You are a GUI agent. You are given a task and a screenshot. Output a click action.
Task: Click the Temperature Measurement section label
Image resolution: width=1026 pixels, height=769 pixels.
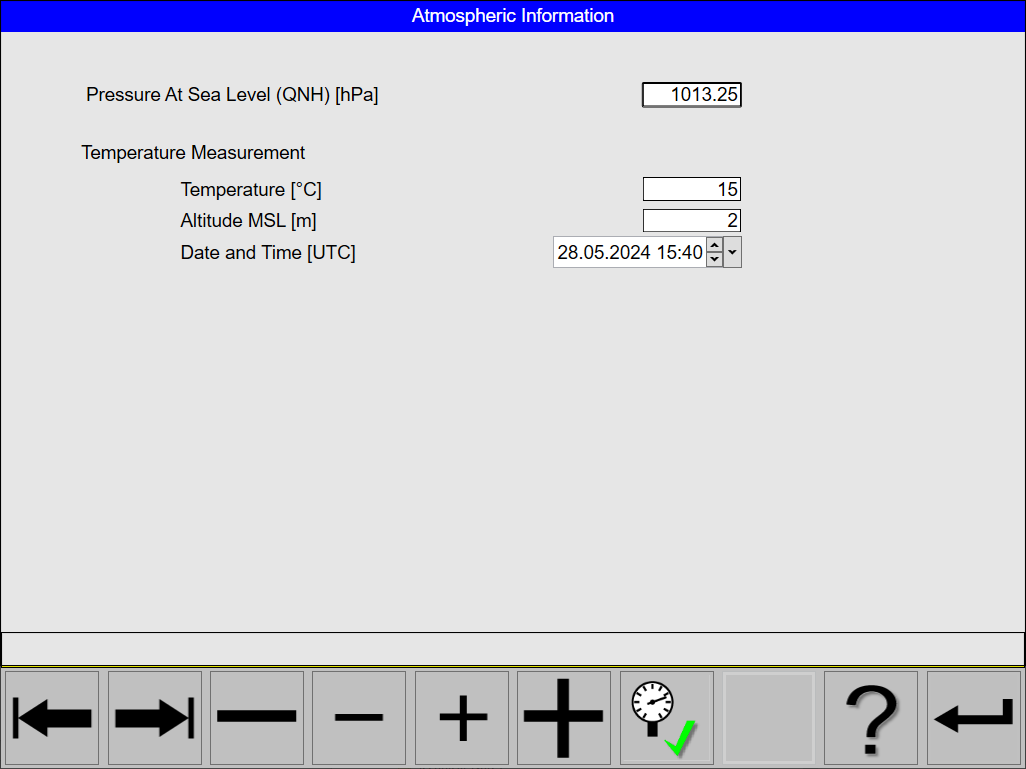pos(193,152)
